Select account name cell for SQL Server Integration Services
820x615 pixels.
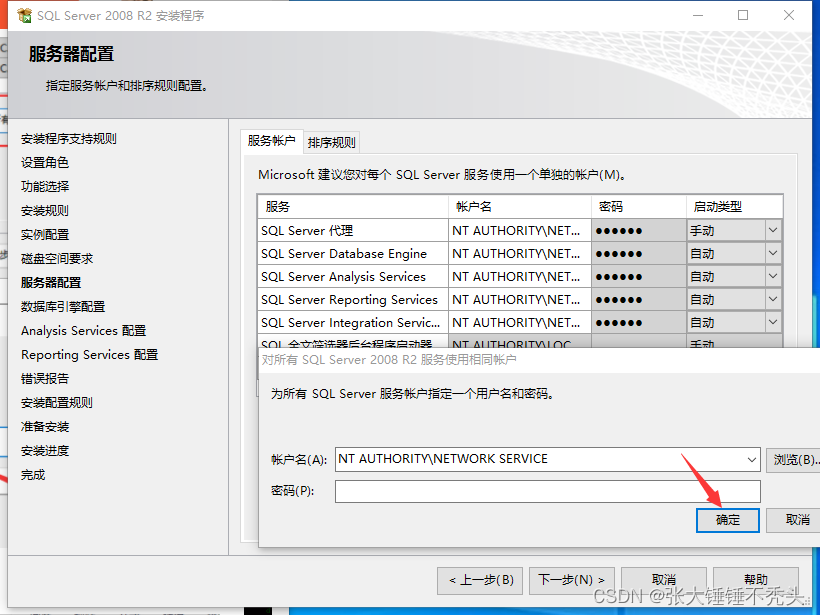(520, 323)
